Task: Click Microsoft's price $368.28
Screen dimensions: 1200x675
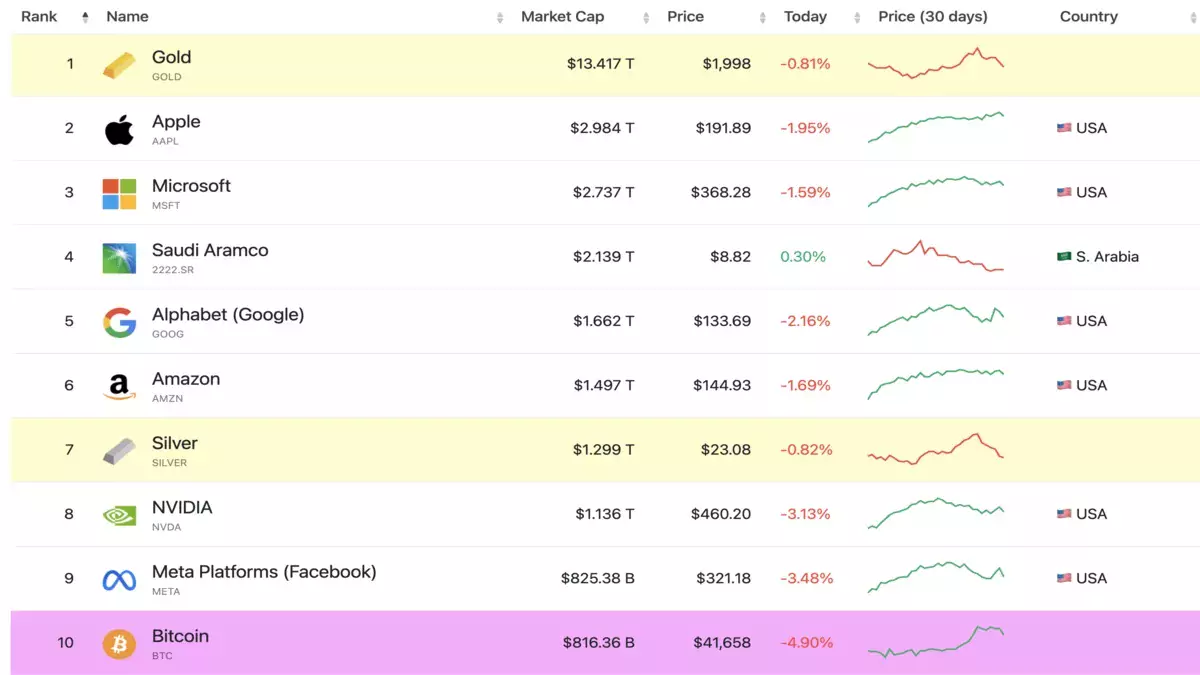Action: click(x=721, y=192)
